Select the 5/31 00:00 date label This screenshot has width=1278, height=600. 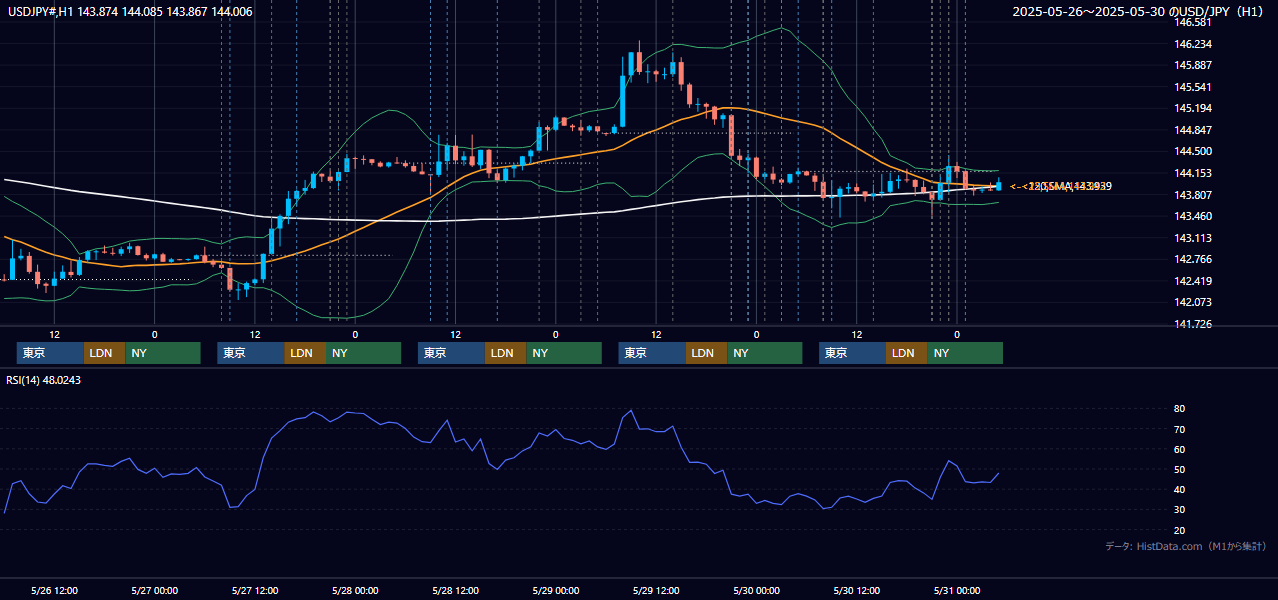[957, 590]
